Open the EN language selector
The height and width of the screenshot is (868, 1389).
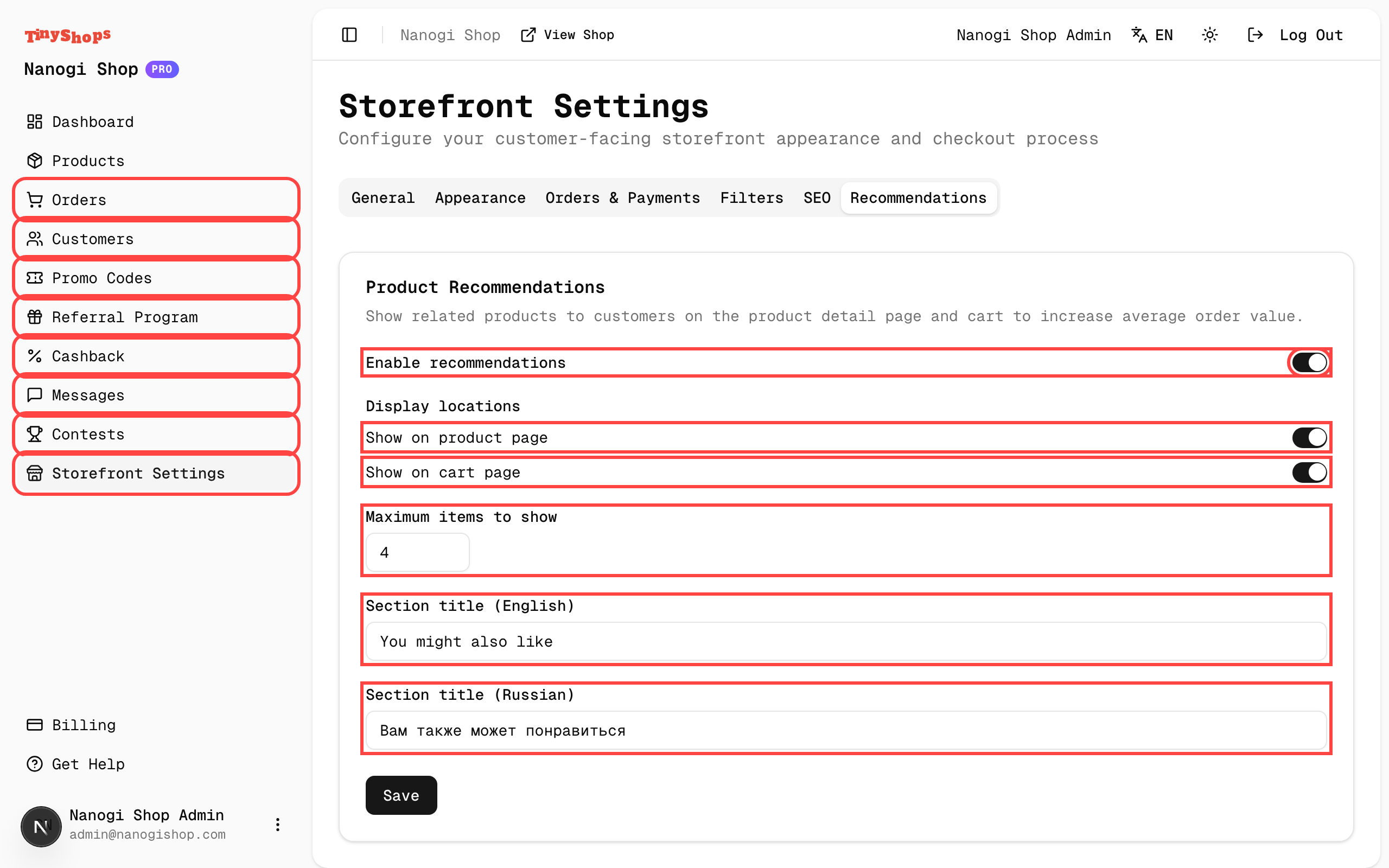tap(1152, 35)
